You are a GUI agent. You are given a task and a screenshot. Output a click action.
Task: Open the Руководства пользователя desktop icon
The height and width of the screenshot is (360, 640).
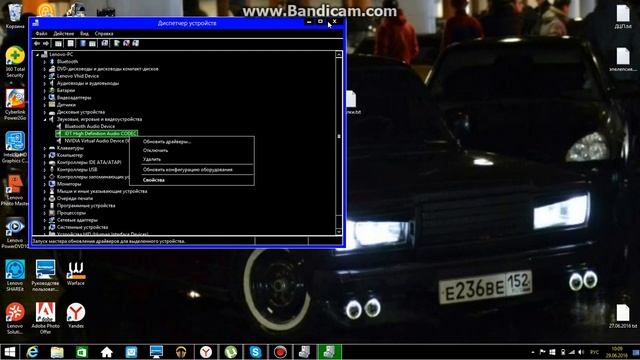(45, 276)
